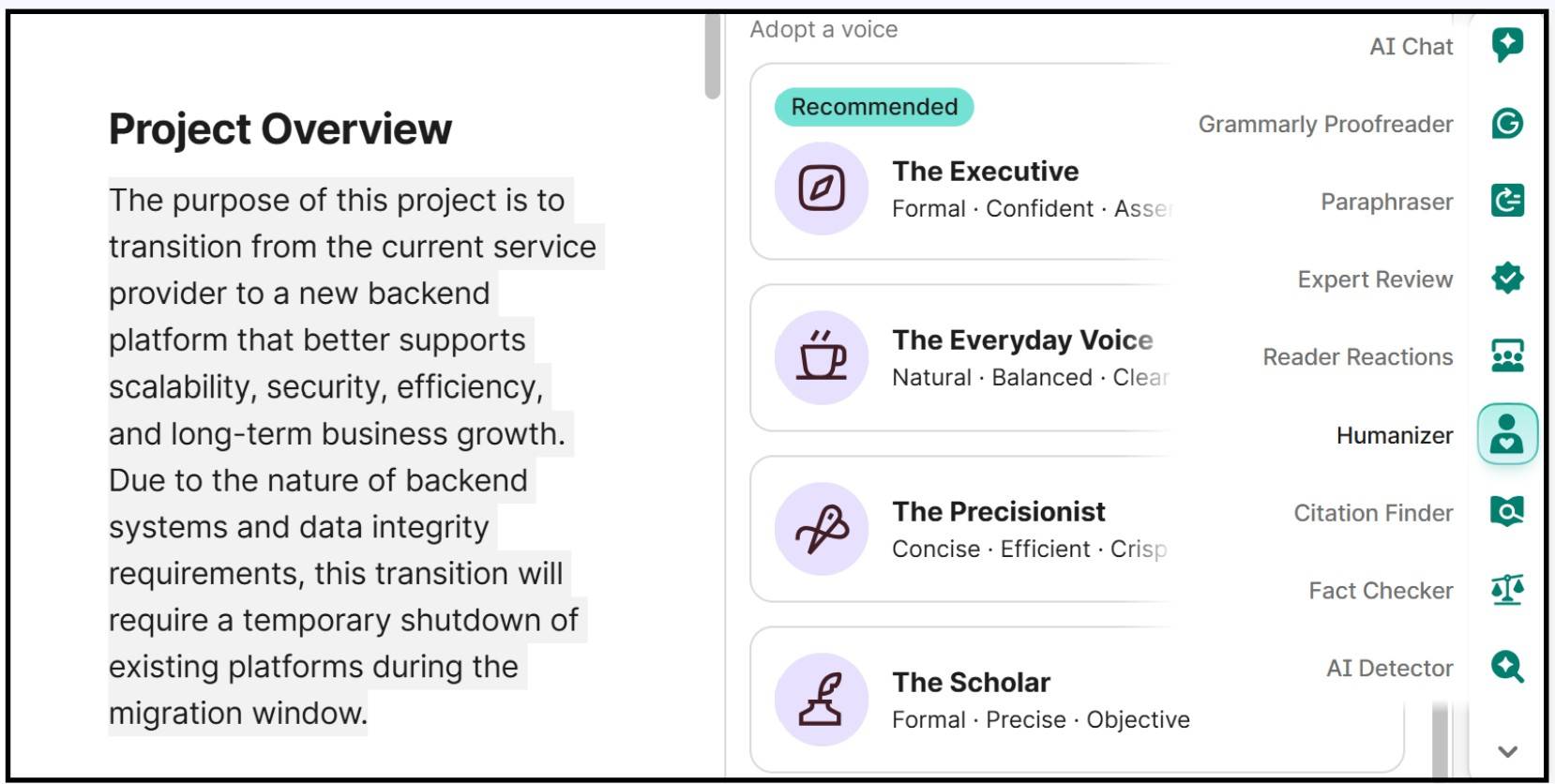Click the Project Overview heading
This screenshot has height=784, width=1555.
pyautogui.click(x=279, y=129)
